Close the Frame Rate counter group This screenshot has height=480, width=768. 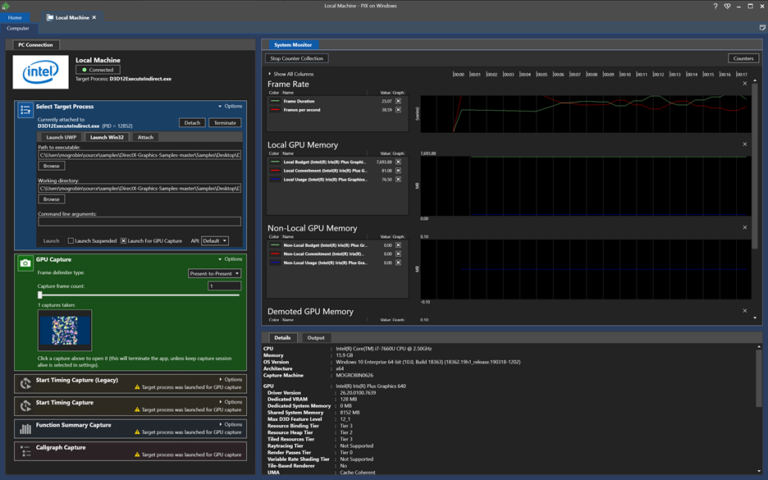coord(745,83)
